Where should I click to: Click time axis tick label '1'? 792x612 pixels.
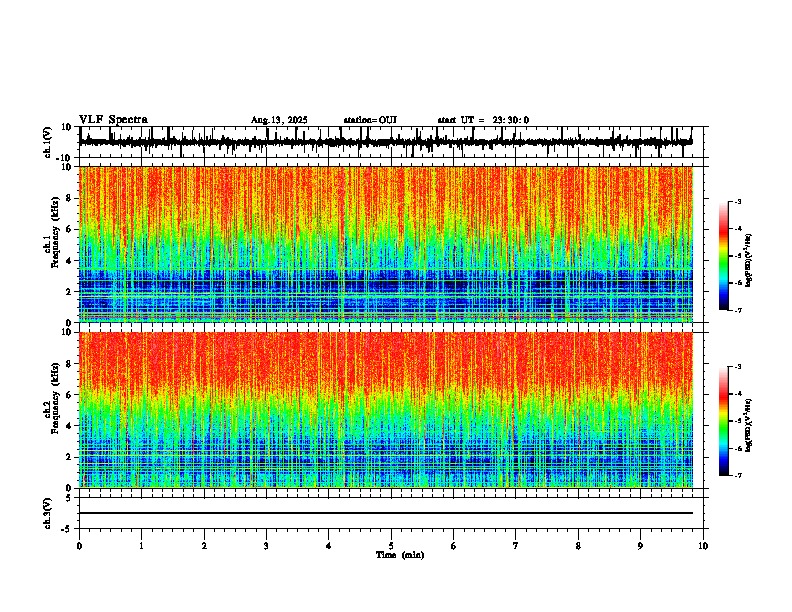coord(141,546)
